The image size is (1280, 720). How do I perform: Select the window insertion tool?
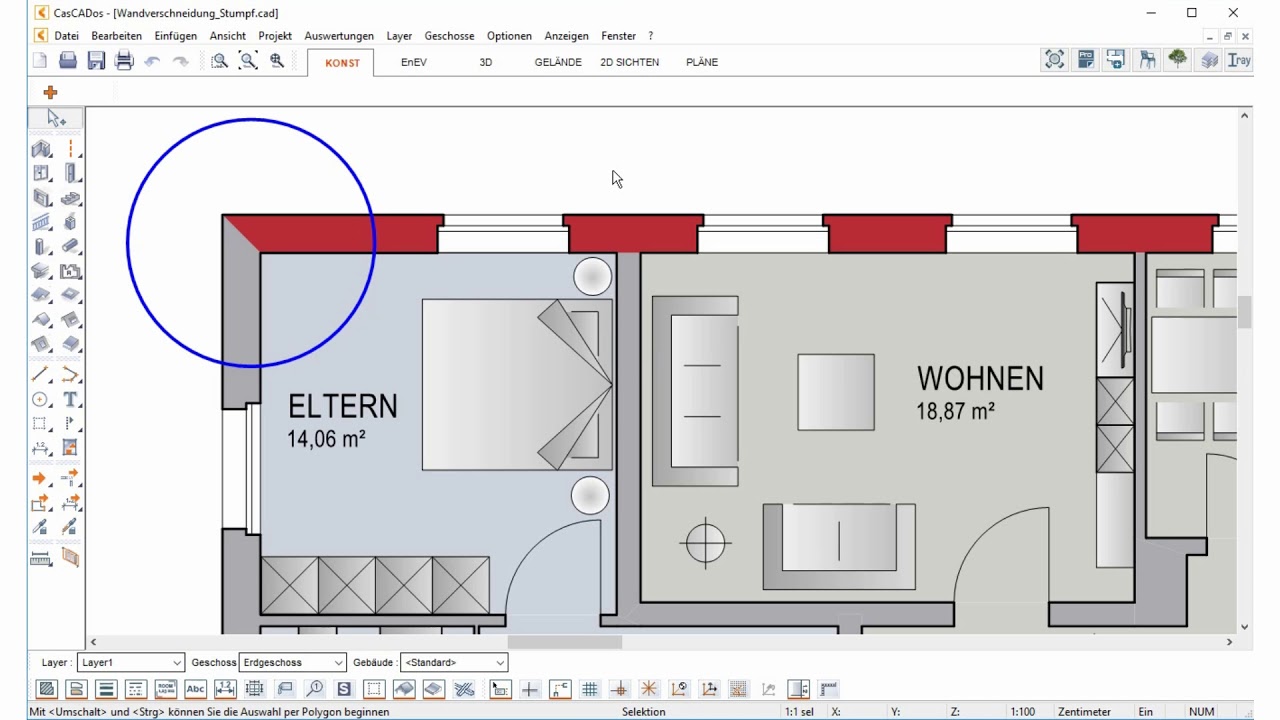pyautogui.click(x=41, y=174)
